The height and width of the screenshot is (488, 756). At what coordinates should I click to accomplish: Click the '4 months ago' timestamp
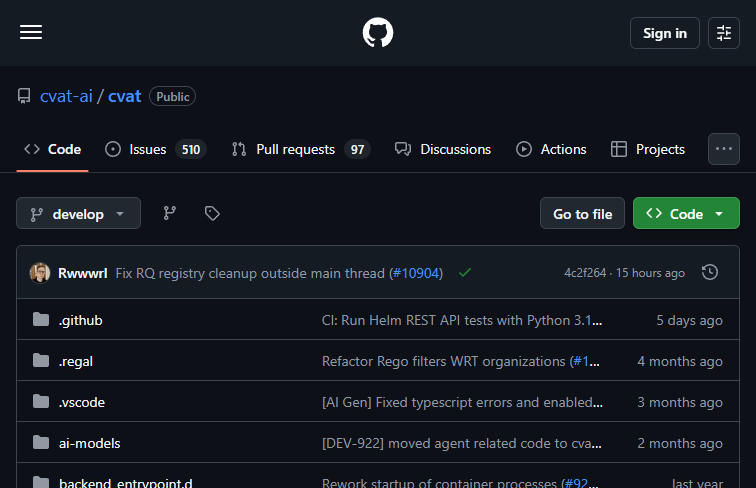[x=680, y=361]
